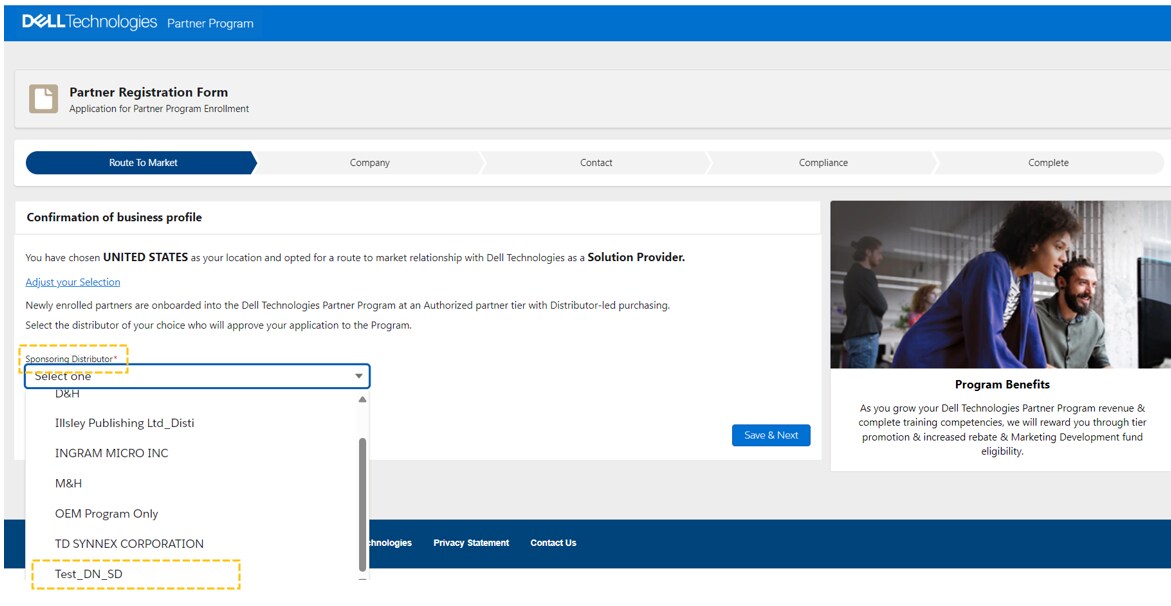The image size is (1171, 606).
Task: Open the Compliance step
Action: point(823,163)
